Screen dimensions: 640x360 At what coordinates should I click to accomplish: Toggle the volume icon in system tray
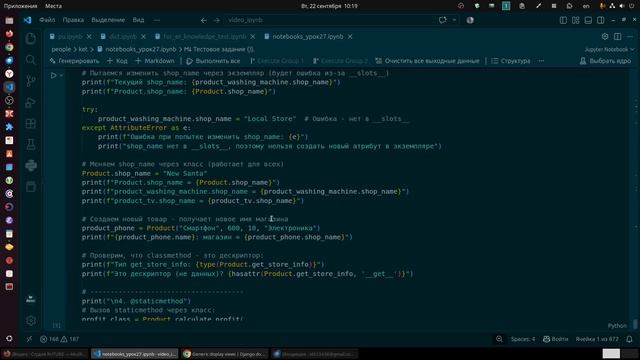coord(622,6)
